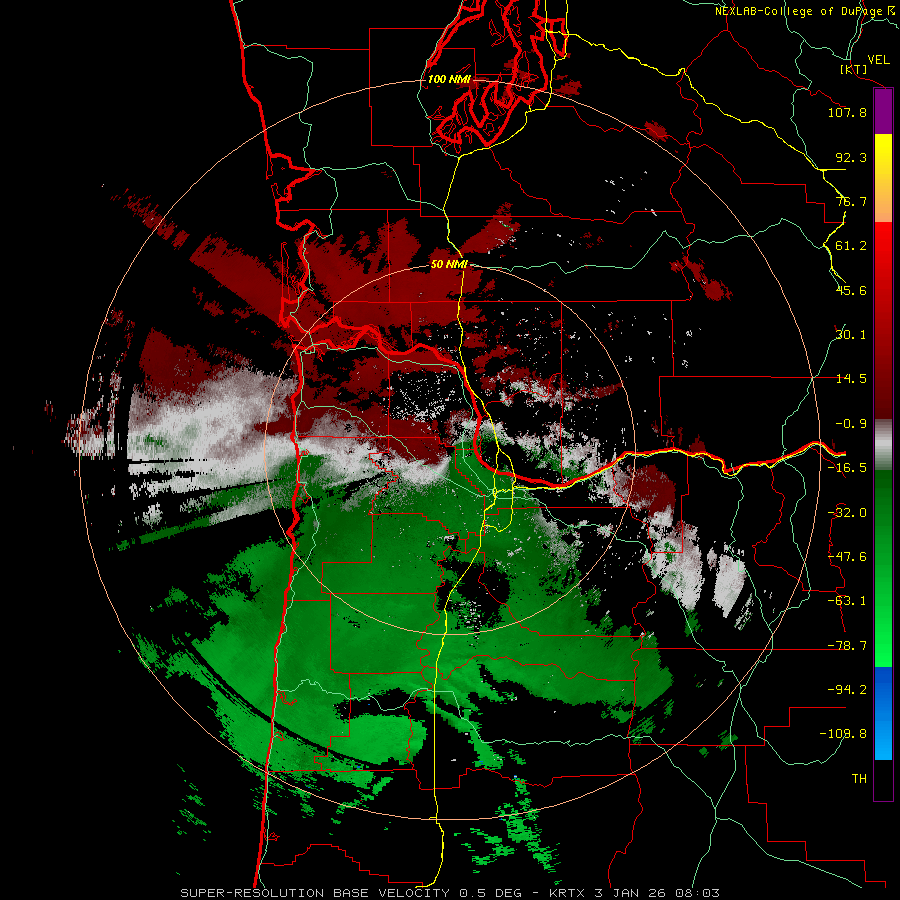This screenshot has width=900, height=900.
Task: Click the 76.7 velocity scale value
Action: click(x=851, y=201)
